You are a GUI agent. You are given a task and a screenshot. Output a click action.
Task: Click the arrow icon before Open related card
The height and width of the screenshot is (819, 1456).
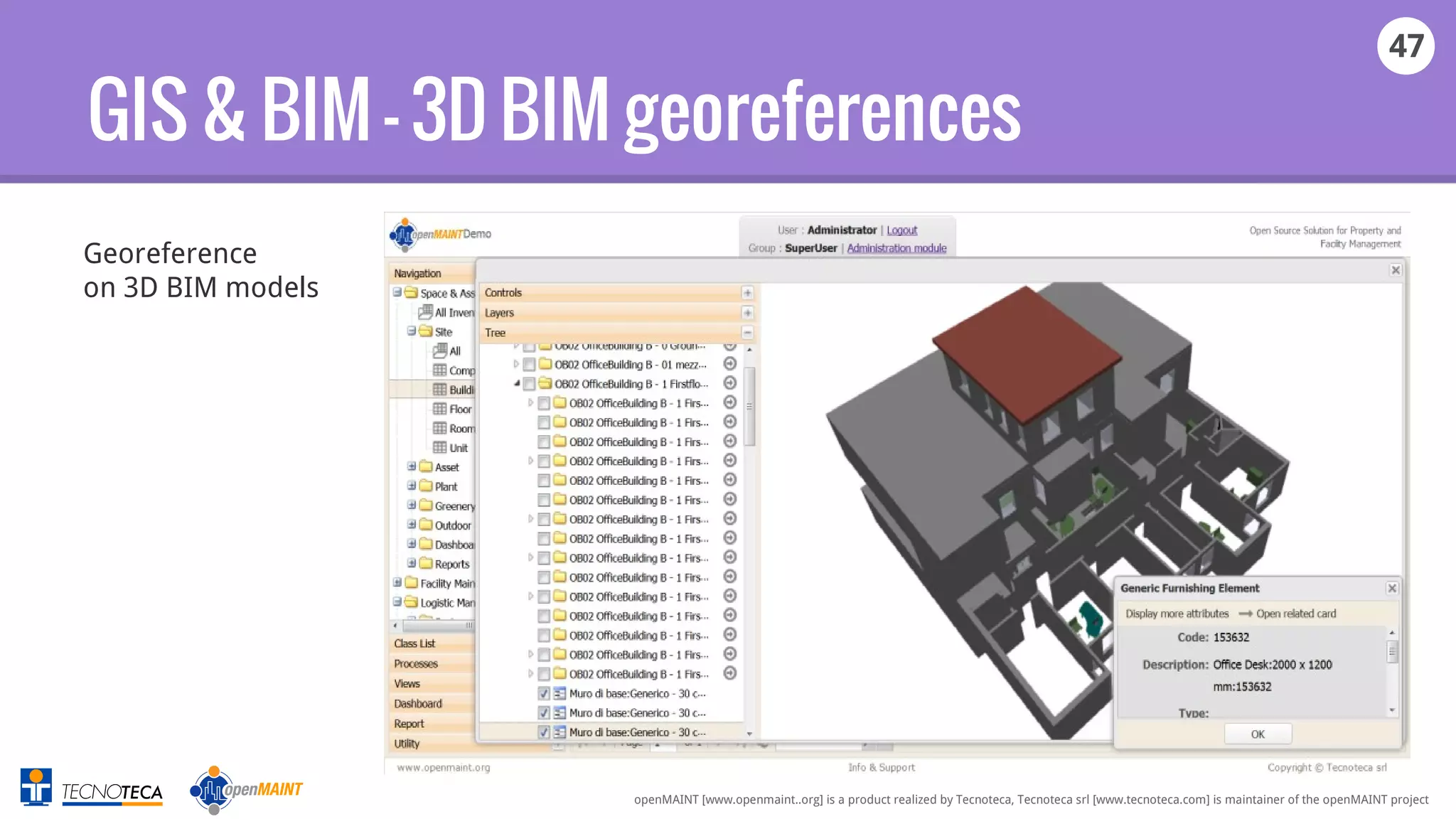pyautogui.click(x=1245, y=614)
